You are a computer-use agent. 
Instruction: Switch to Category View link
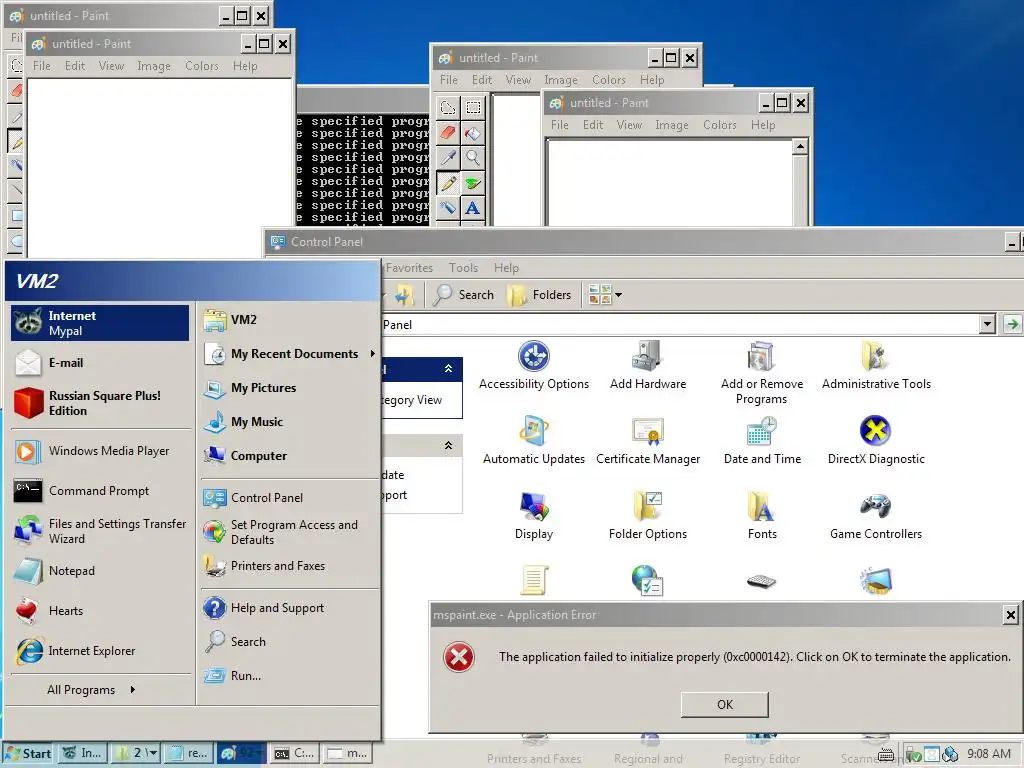coord(412,400)
